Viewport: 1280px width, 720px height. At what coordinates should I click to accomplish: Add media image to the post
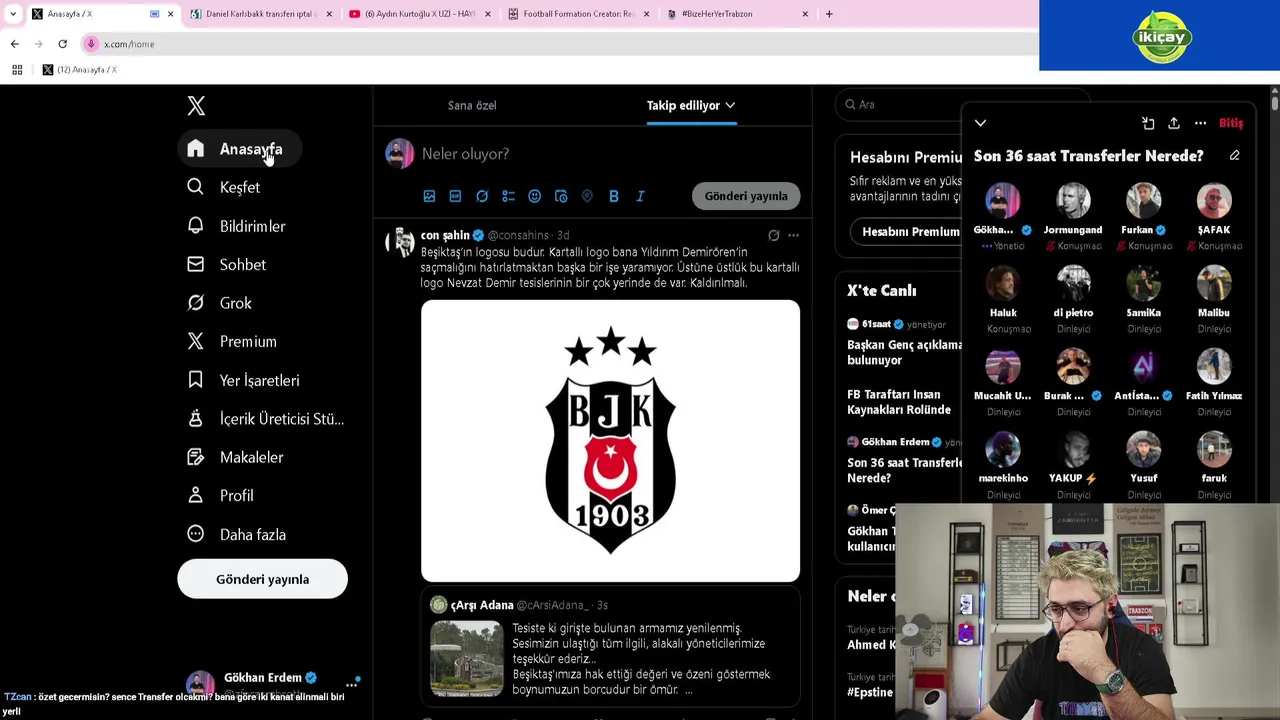pyautogui.click(x=429, y=196)
